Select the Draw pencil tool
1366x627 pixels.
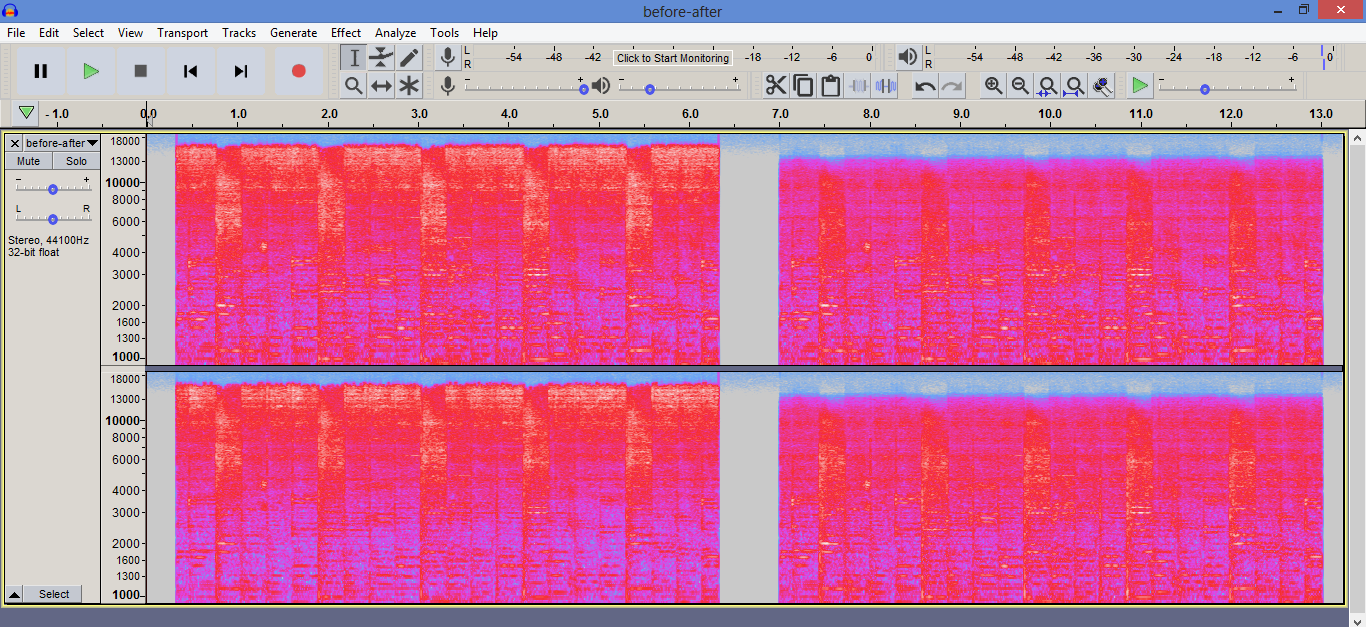click(x=409, y=58)
